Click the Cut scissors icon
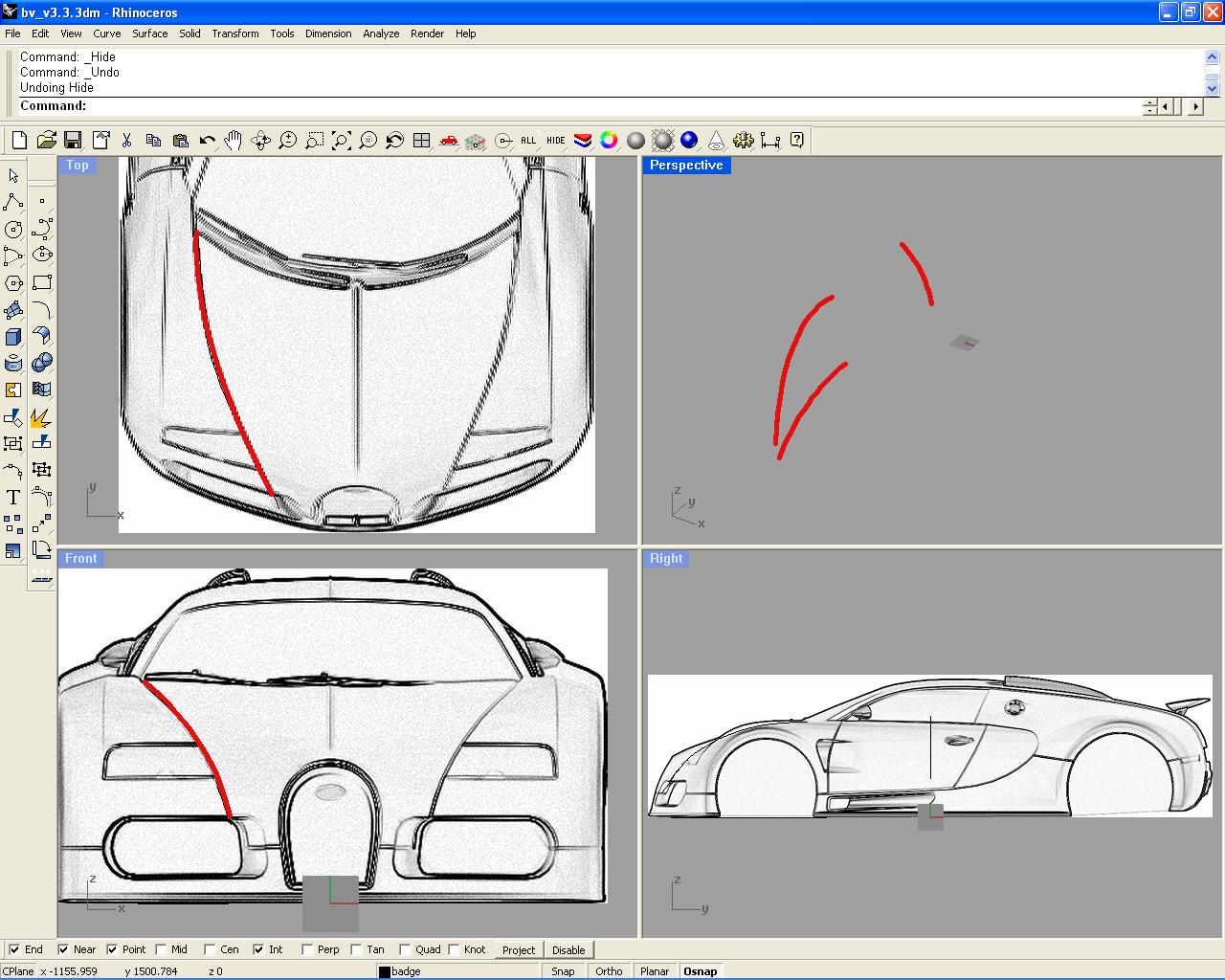 point(126,141)
